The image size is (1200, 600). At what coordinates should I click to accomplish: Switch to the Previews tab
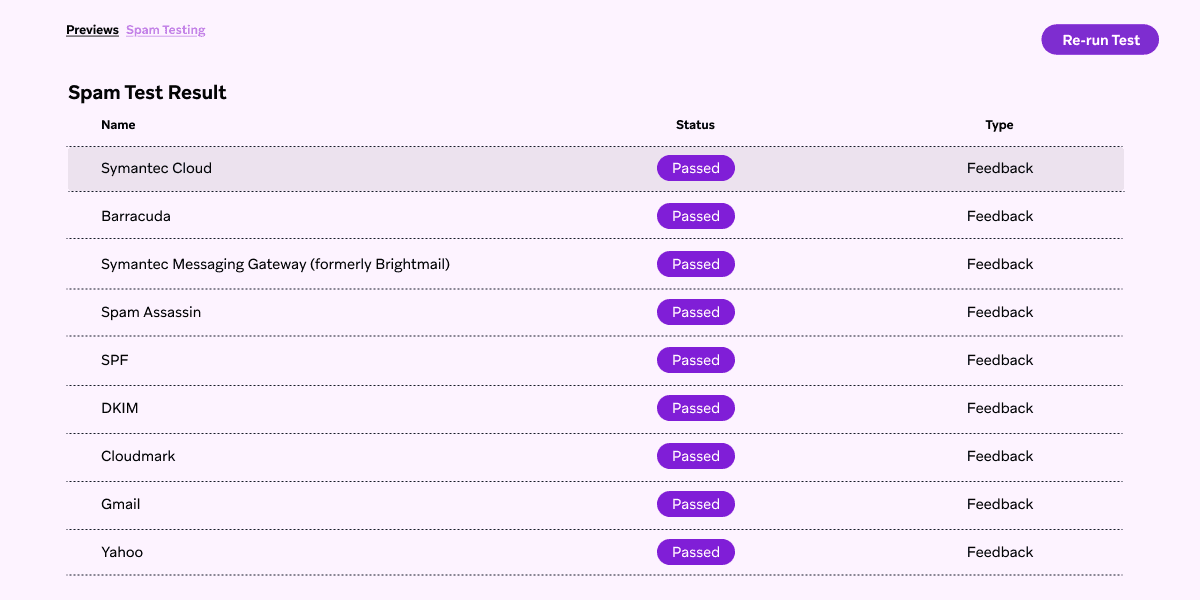click(92, 29)
